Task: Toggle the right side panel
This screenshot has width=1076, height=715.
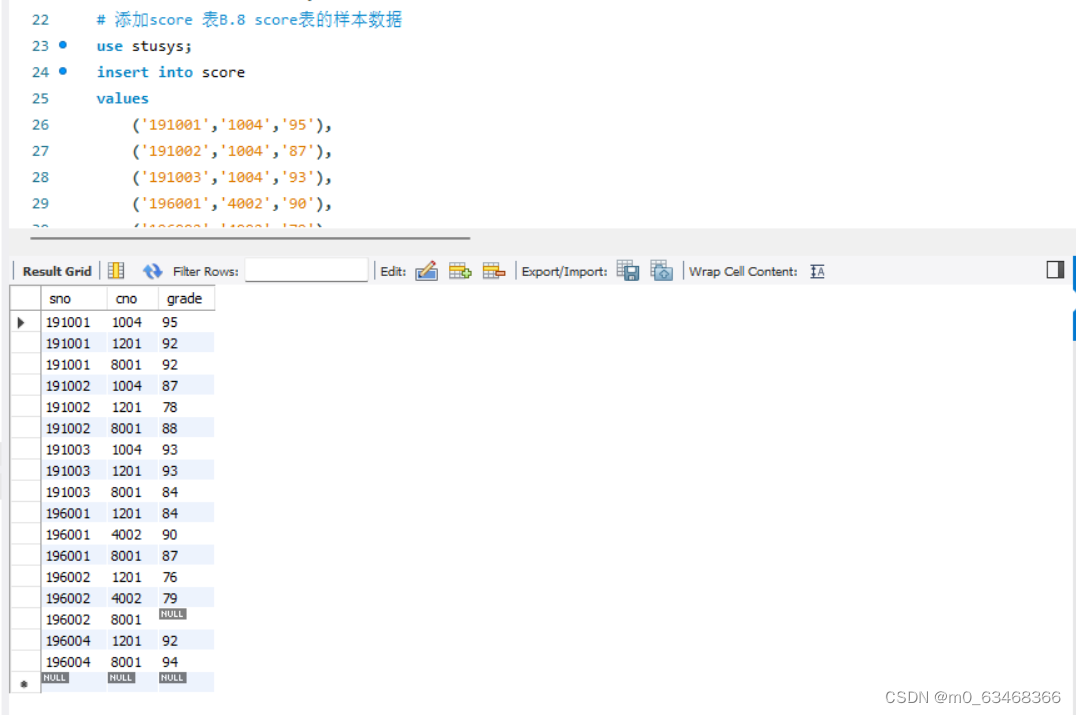Action: (1053, 270)
